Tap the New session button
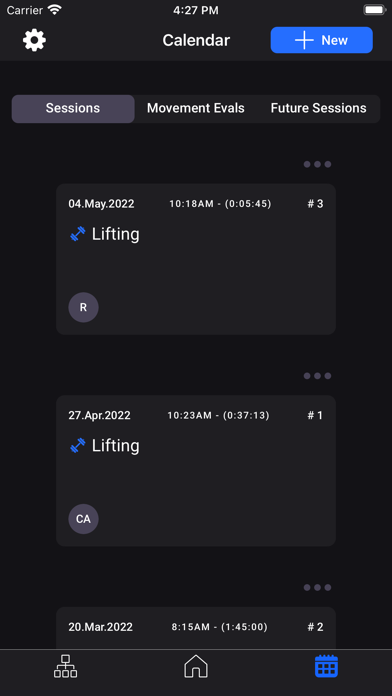The height and width of the screenshot is (696, 392). coord(321,40)
